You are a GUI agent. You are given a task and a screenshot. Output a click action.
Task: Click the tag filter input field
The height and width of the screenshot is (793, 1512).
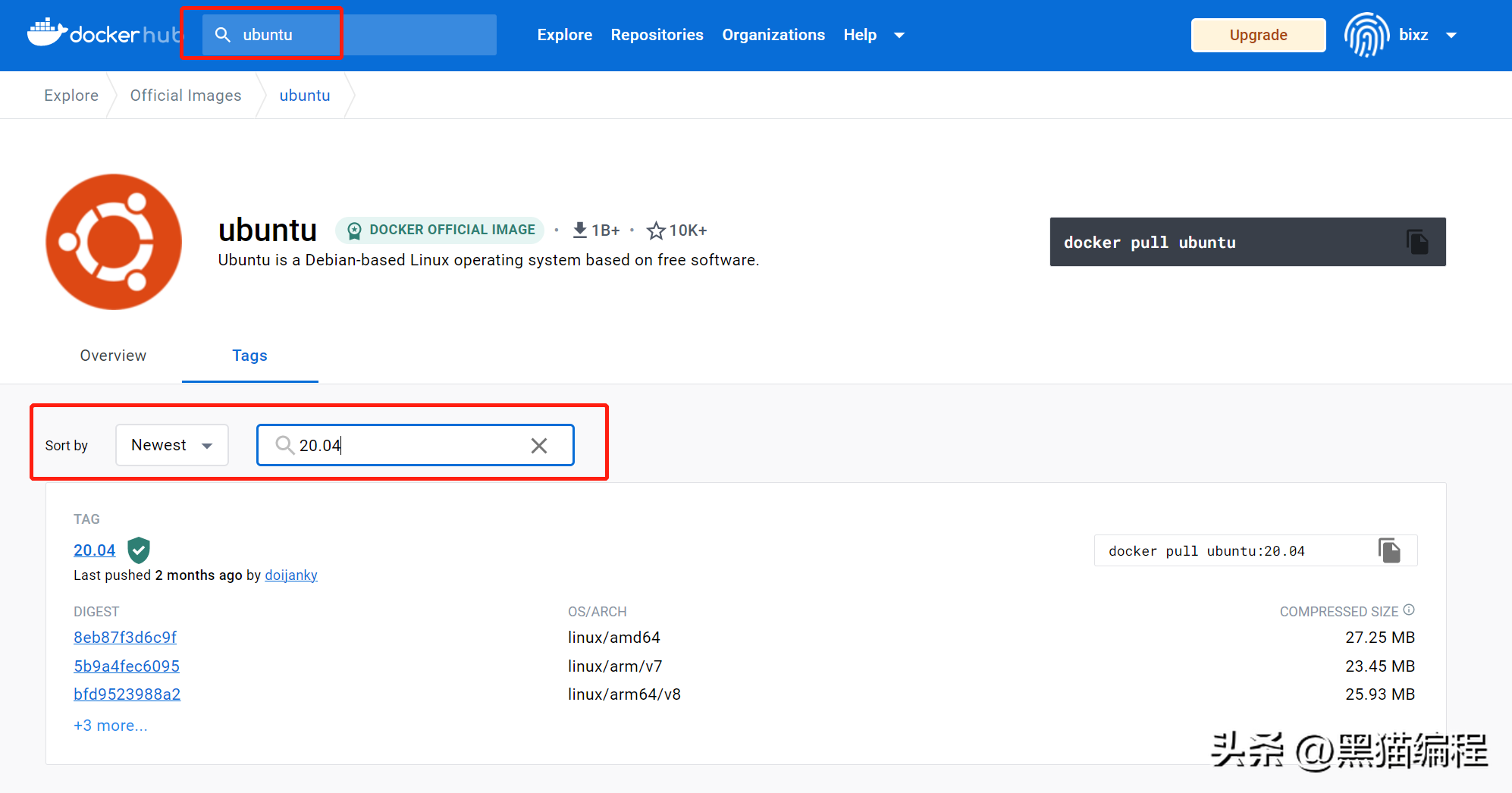tap(409, 445)
